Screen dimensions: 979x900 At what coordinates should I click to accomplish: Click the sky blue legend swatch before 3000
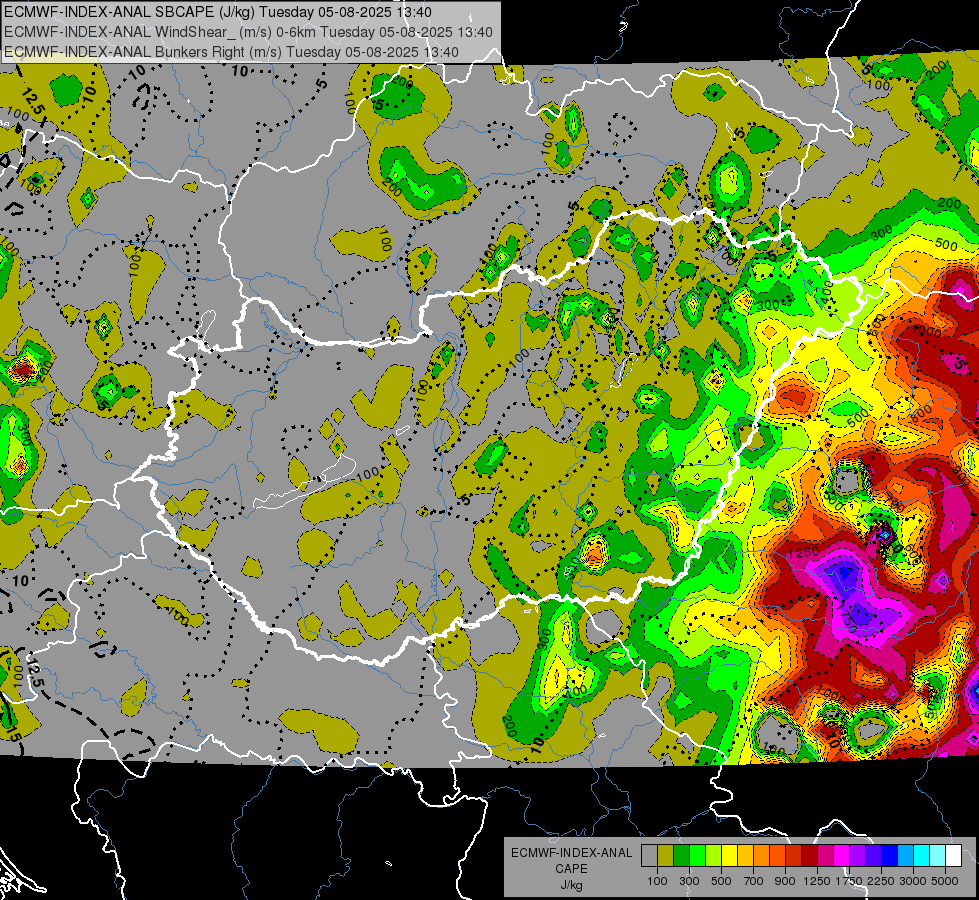pos(906,856)
